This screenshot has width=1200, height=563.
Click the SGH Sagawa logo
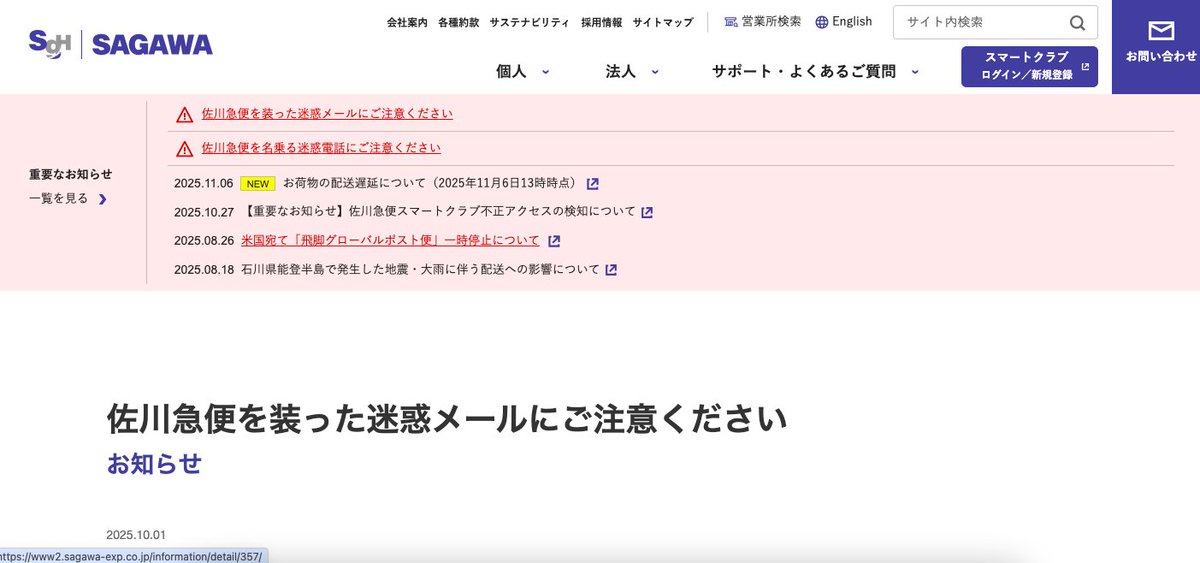click(x=121, y=43)
